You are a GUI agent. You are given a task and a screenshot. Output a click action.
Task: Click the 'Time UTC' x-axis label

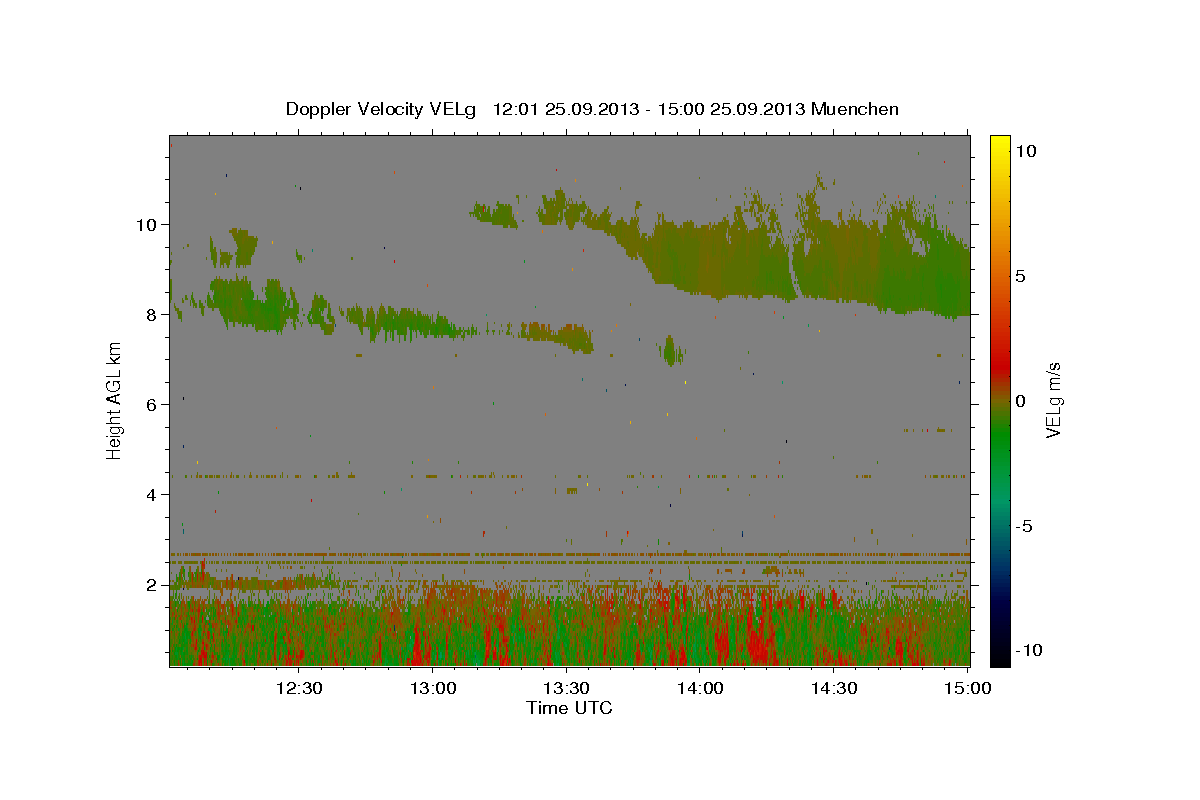[x=569, y=708]
